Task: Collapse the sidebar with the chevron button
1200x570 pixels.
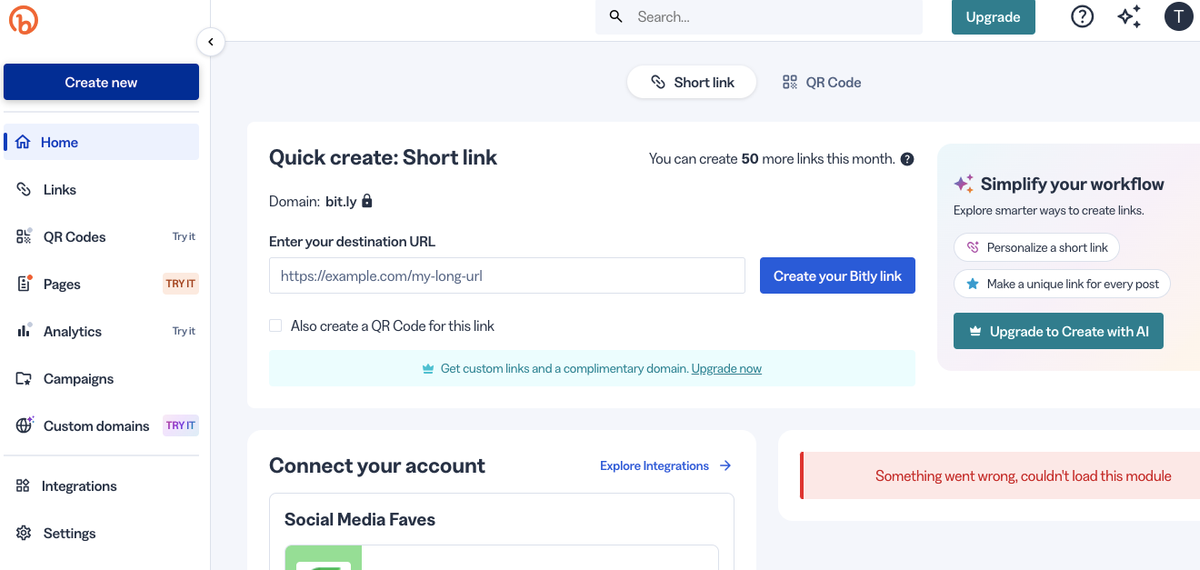Action: [x=210, y=42]
